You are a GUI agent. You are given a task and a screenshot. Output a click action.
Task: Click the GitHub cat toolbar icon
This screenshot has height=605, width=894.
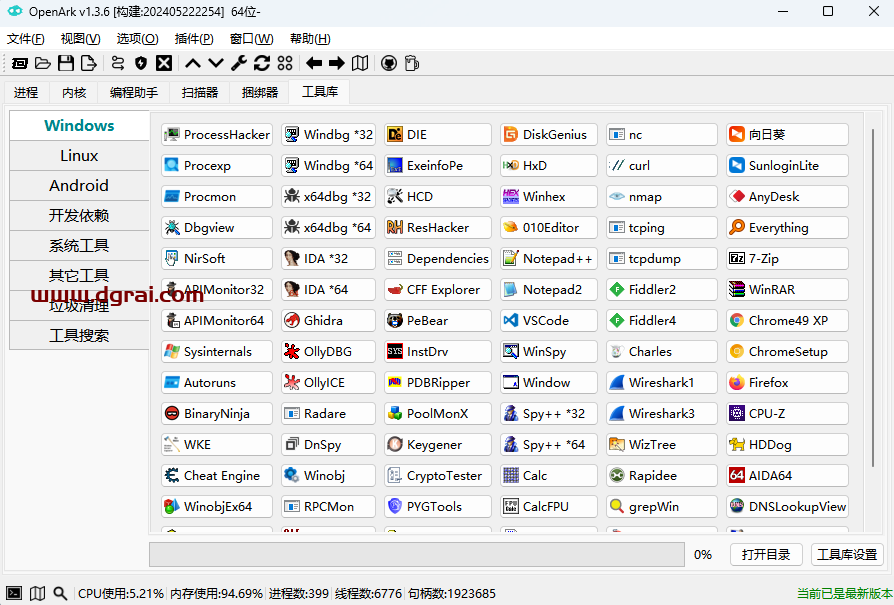click(389, 63)
